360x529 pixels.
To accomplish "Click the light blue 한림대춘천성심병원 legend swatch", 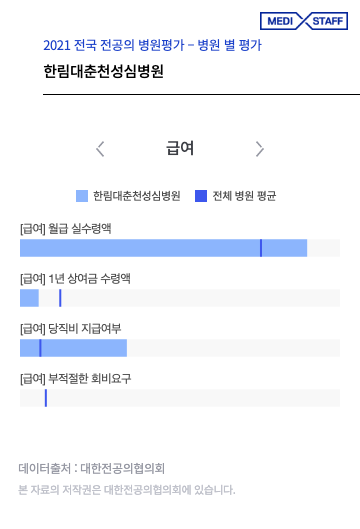I will [x=82, y=196].
